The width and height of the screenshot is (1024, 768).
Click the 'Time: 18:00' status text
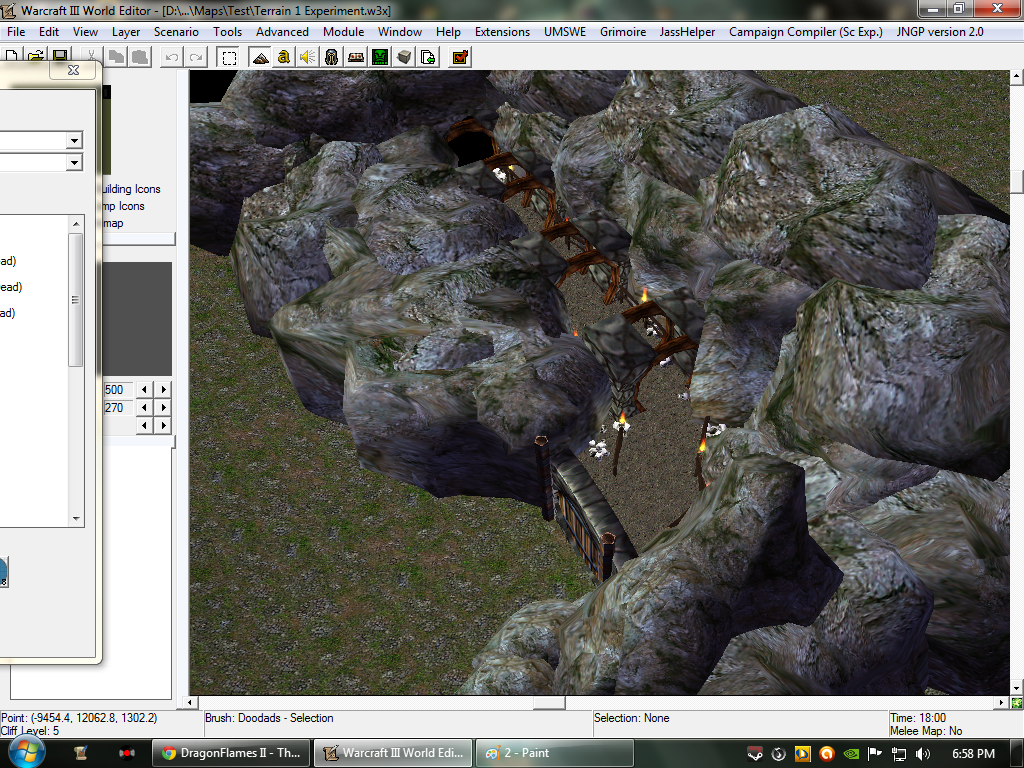tap(918, 718)
